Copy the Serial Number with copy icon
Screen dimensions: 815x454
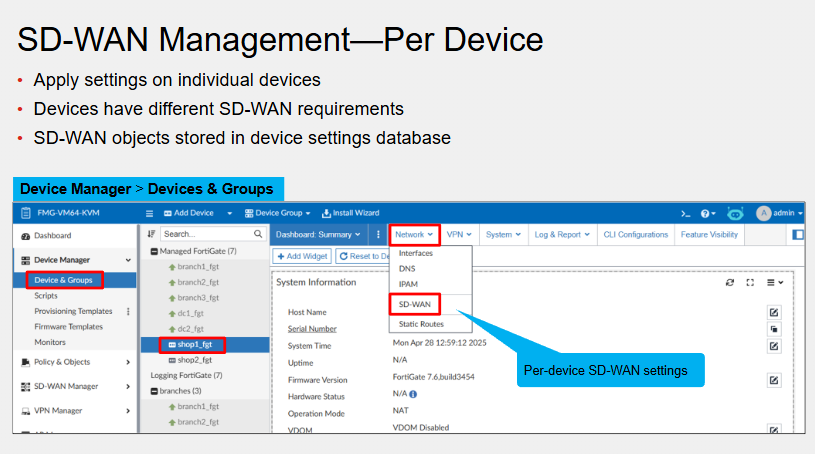(774, 329)
